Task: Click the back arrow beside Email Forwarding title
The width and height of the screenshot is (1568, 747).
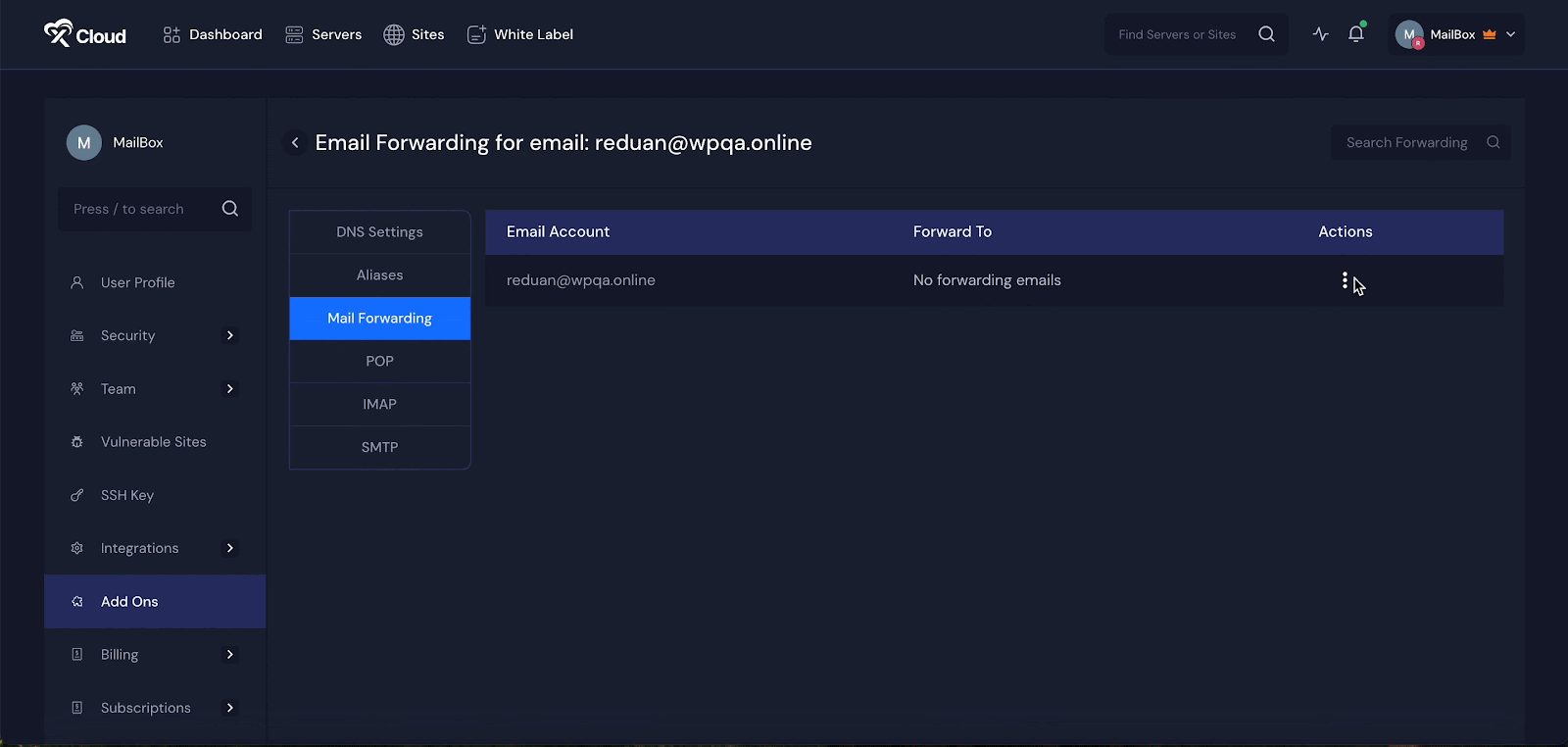Action: click(x=295, y=143)
